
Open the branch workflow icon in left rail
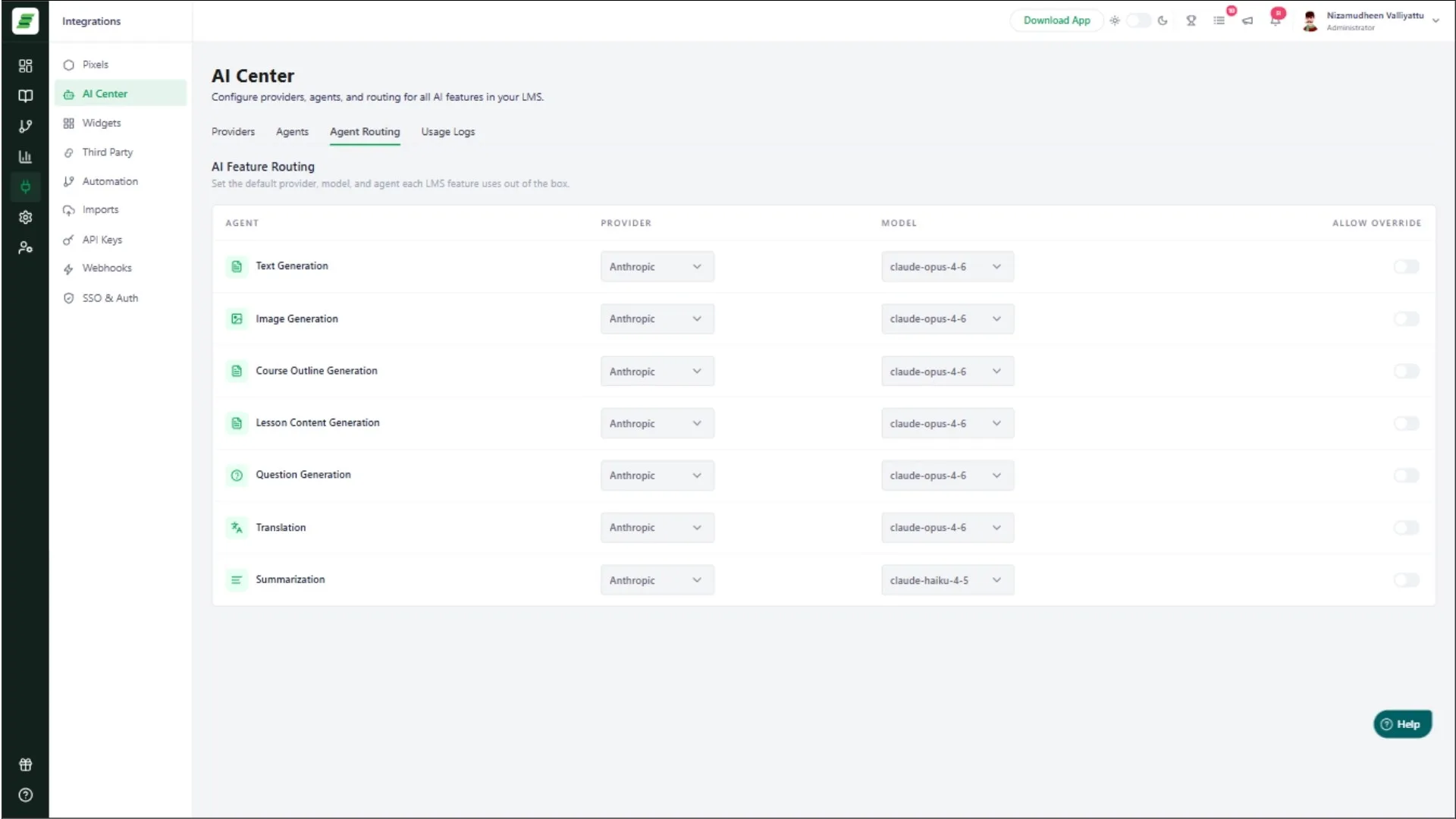tap(25, 127)
